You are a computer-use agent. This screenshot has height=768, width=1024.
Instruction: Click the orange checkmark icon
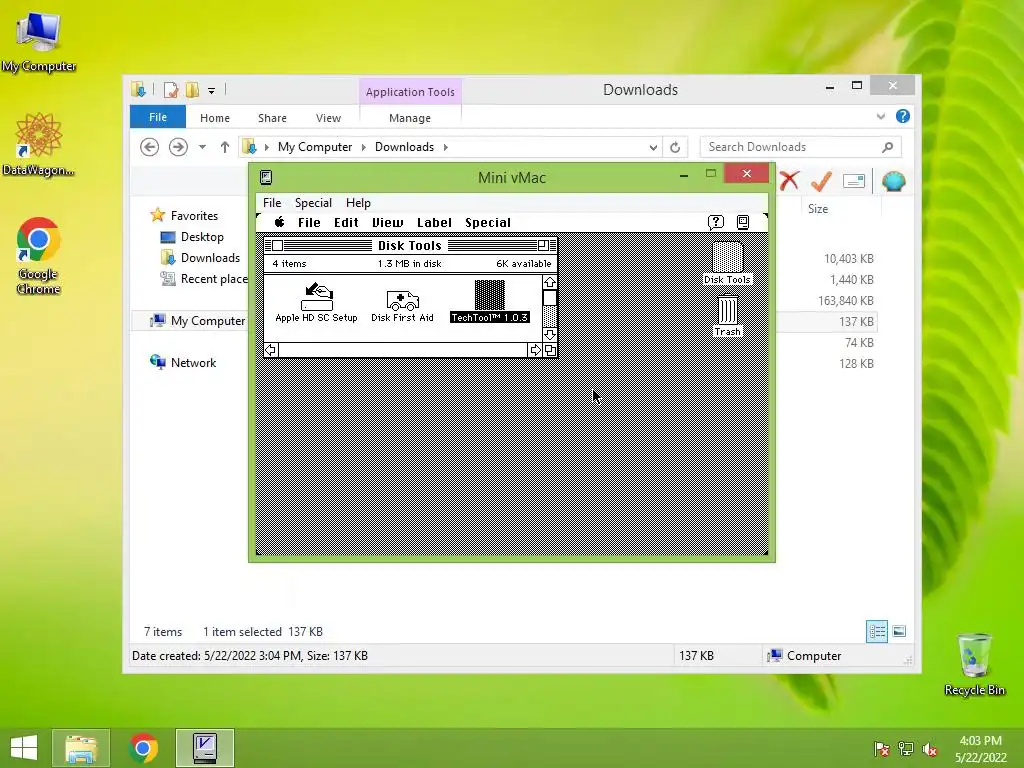click(x=822, y=181)
